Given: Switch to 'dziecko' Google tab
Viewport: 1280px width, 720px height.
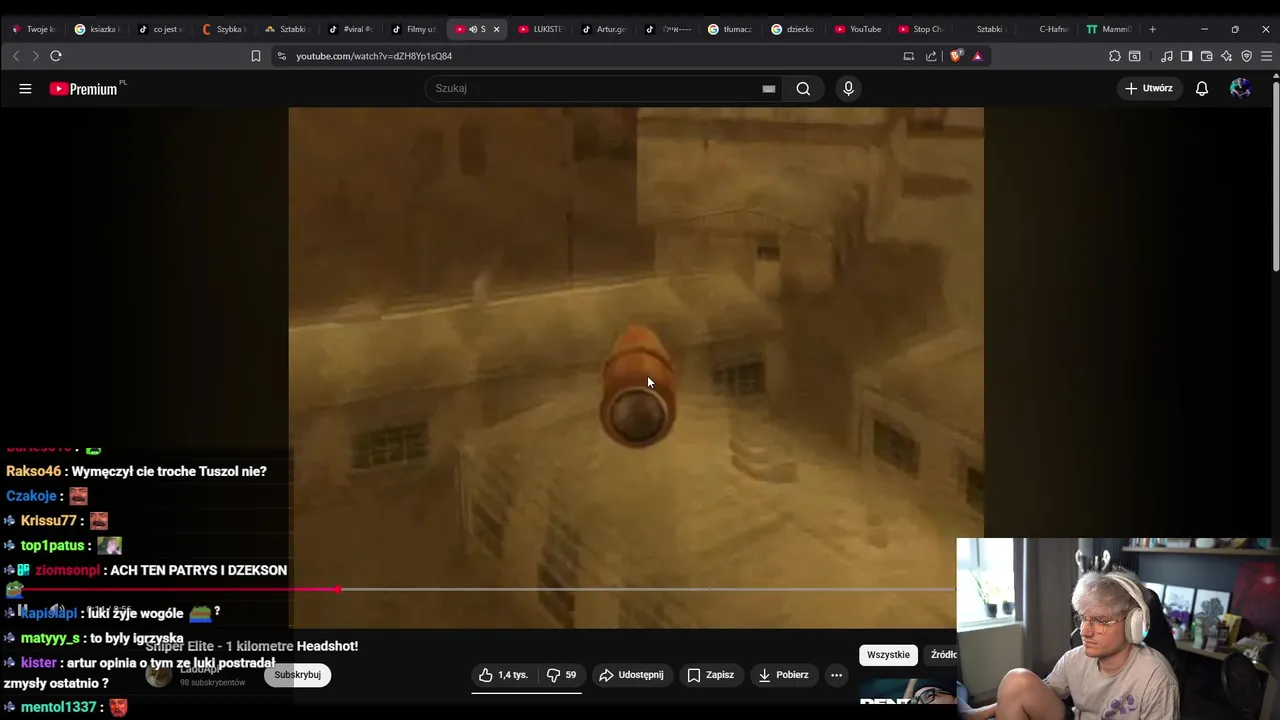Looking at the screenshot, I should [793, 29].
